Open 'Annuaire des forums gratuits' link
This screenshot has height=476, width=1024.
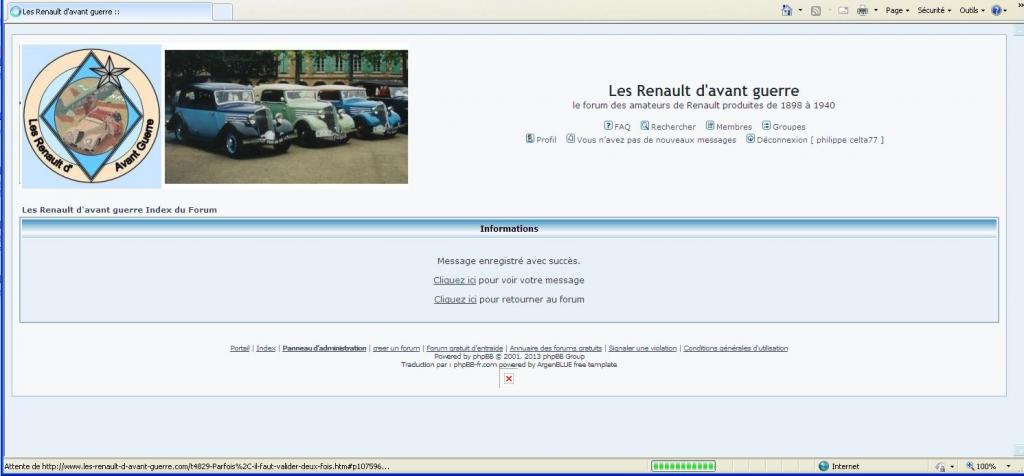(x=556, y=348)
